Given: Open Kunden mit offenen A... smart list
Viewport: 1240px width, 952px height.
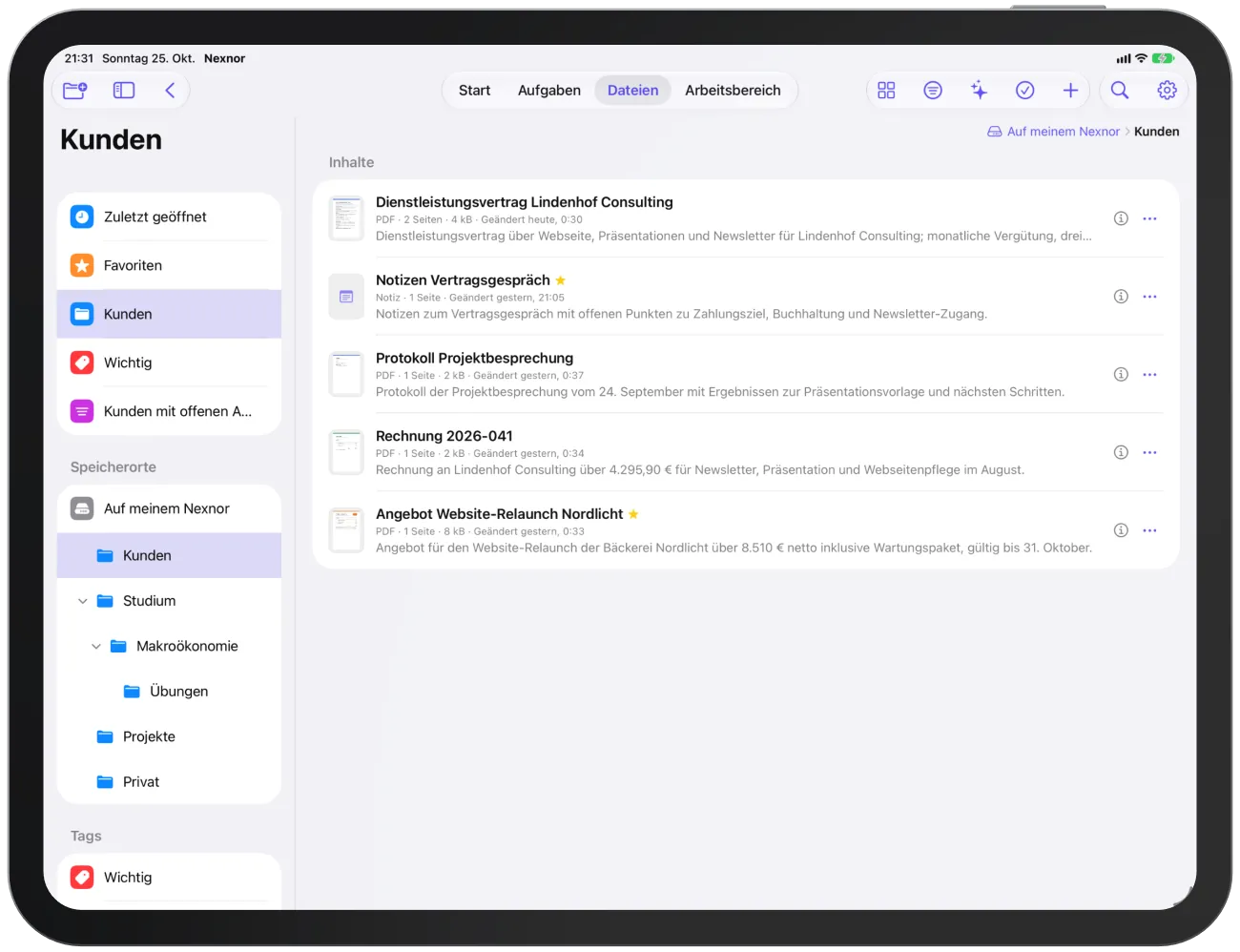Looking at the screenshot, I should 169,411.
